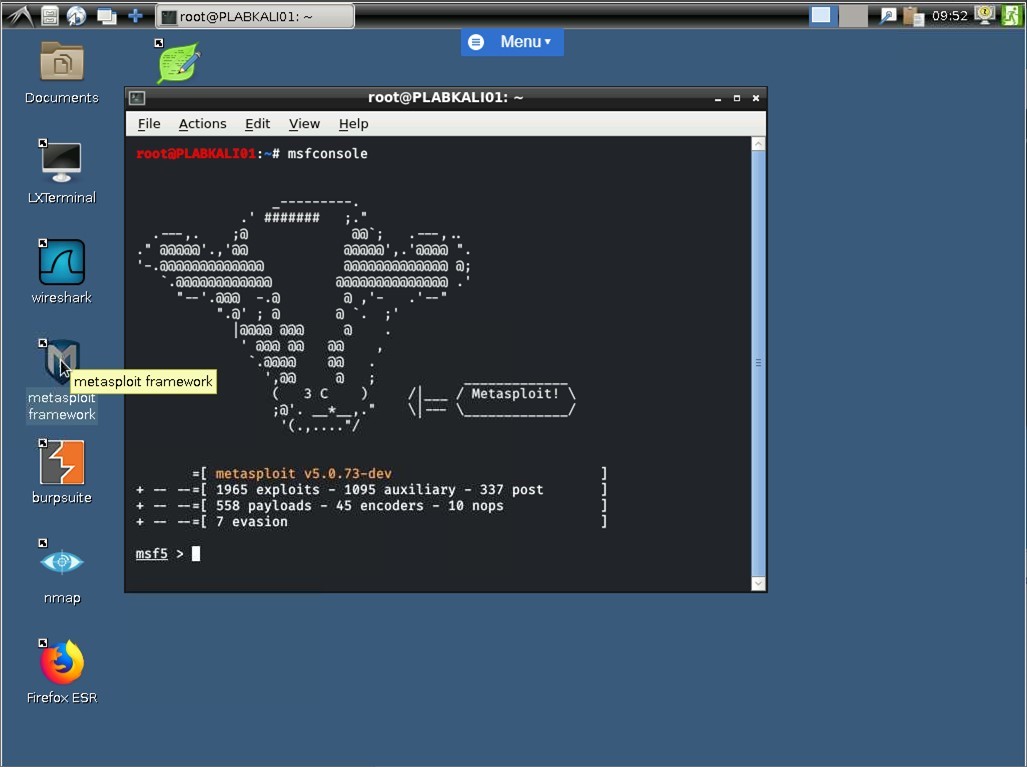Open the green leaf notepad desktop icon
The width and height of the screenshot is (1027, 767).
coord(178,63)
